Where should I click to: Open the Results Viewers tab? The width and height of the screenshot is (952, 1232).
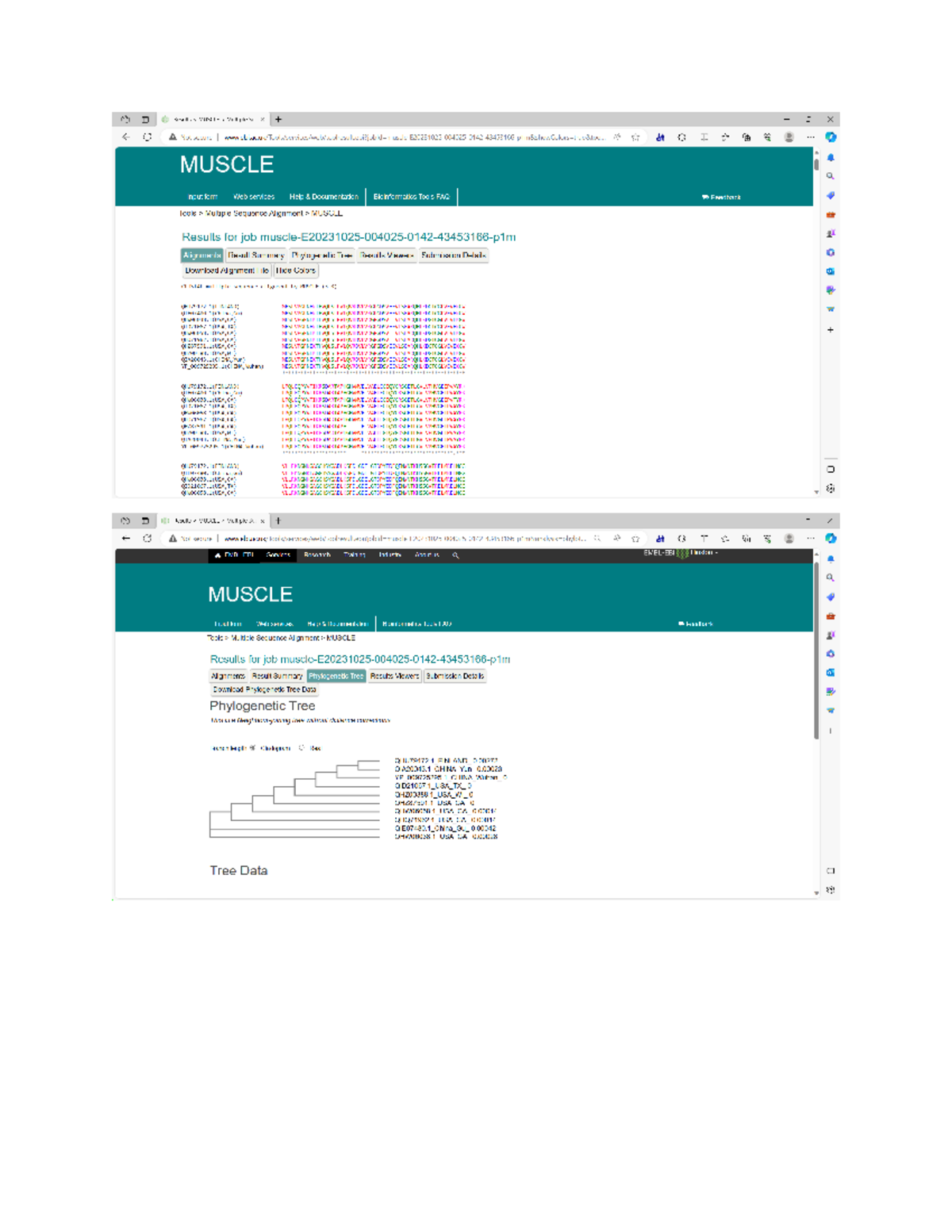[388, 255]
